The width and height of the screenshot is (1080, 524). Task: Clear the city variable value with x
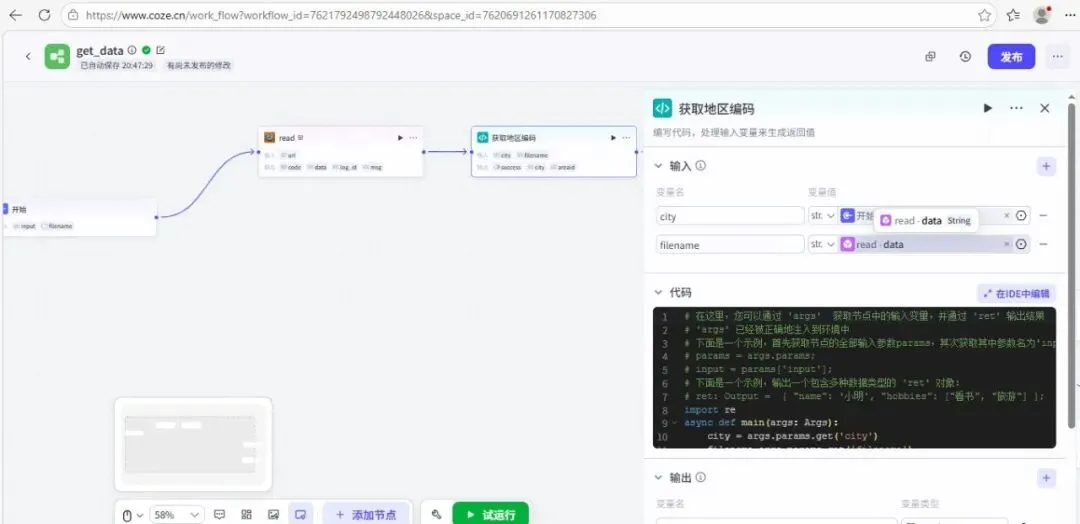[1006, 216]
